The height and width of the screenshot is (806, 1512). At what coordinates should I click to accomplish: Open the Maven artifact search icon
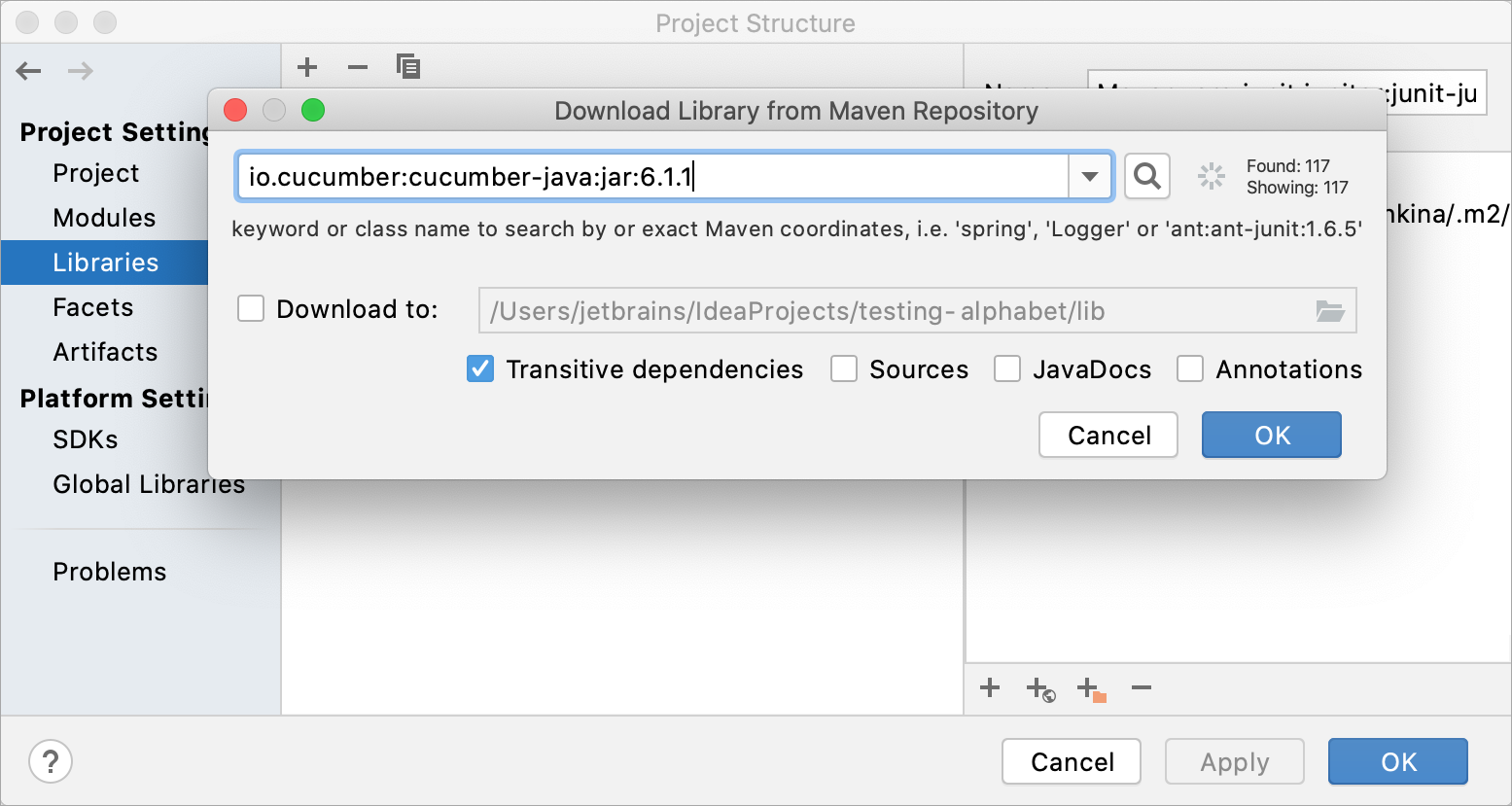click(1147, 176)
